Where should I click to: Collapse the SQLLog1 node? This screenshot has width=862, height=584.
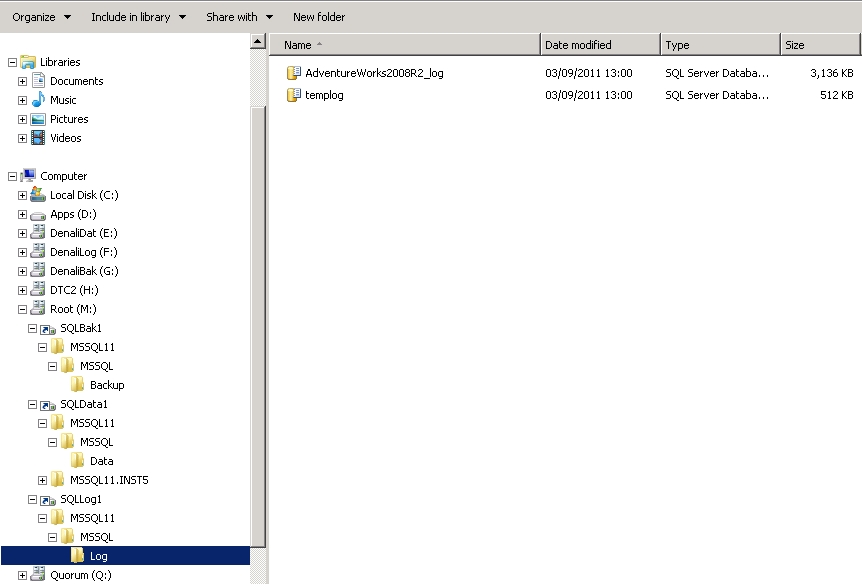(x=32, y=499)
